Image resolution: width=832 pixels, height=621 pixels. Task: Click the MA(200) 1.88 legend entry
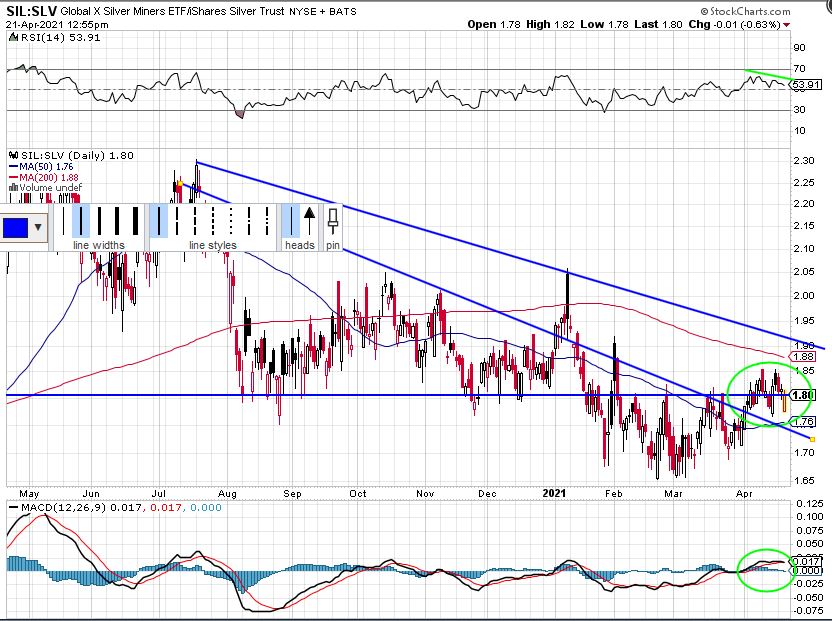[44, 177]
